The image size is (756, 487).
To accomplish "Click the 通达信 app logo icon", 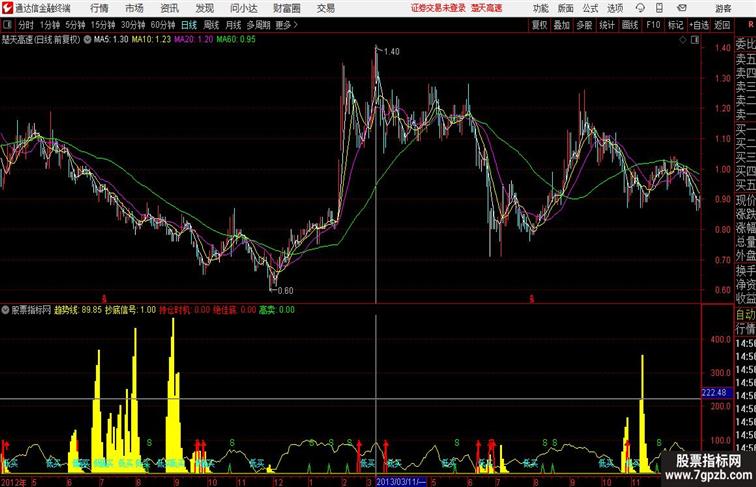I will click(7, 8).
